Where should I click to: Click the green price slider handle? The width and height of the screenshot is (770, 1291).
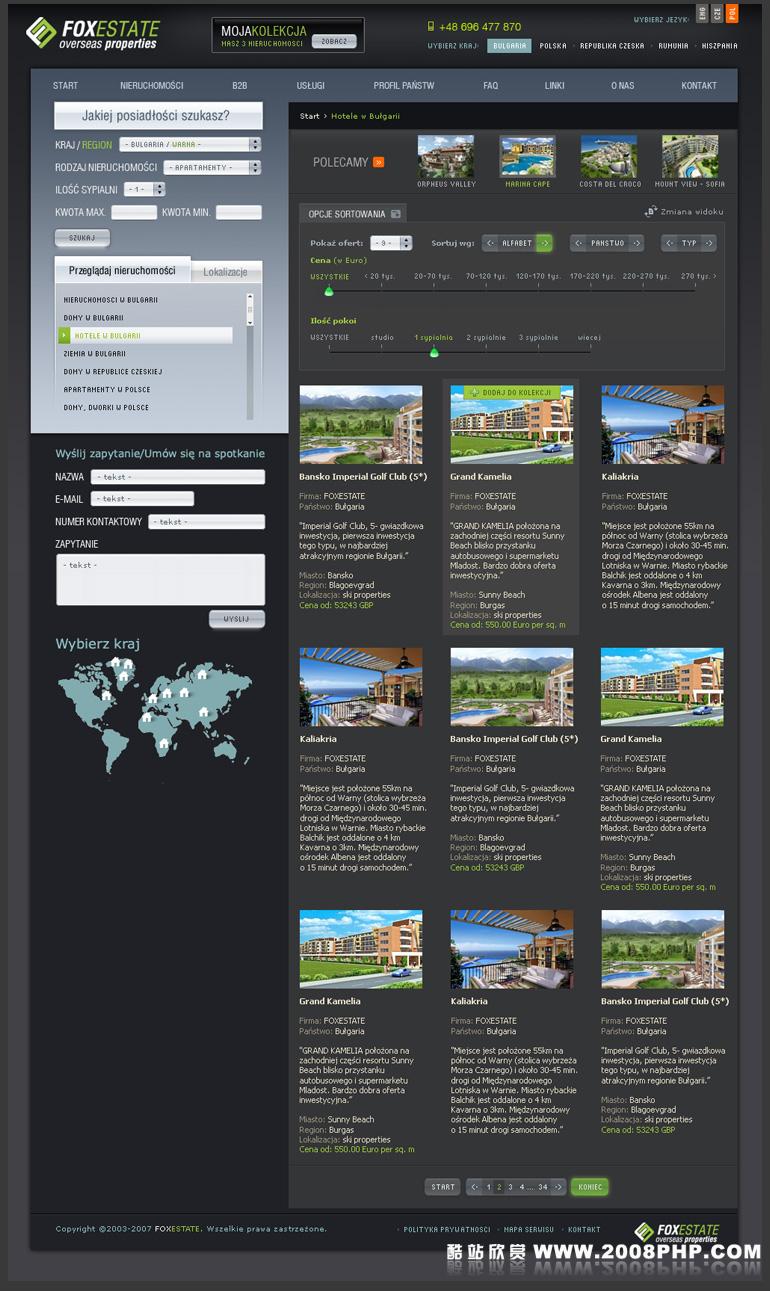(328, 291)
